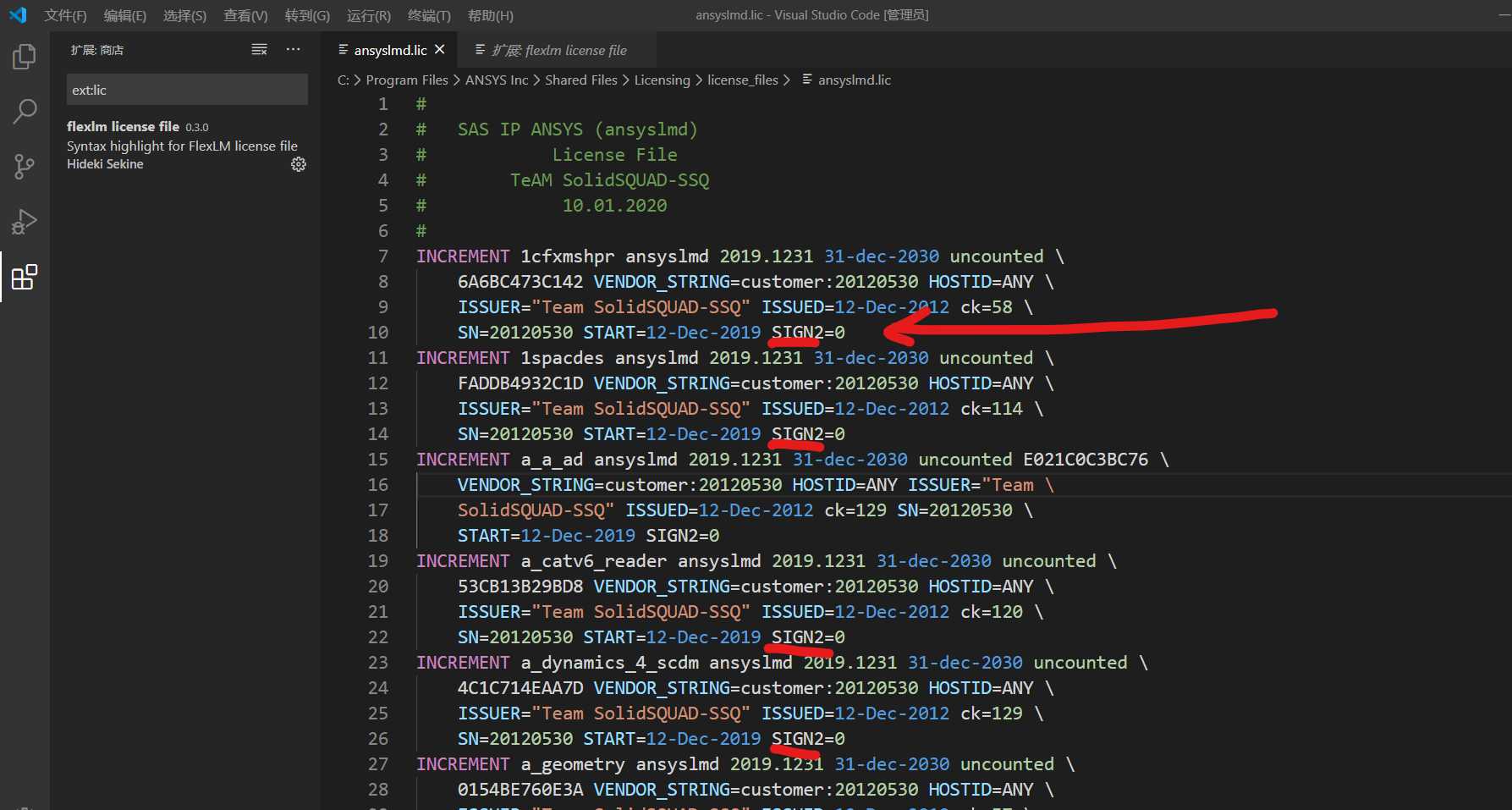
Task: Open manage gear for flexlm extension
Action: coord(299,164)
